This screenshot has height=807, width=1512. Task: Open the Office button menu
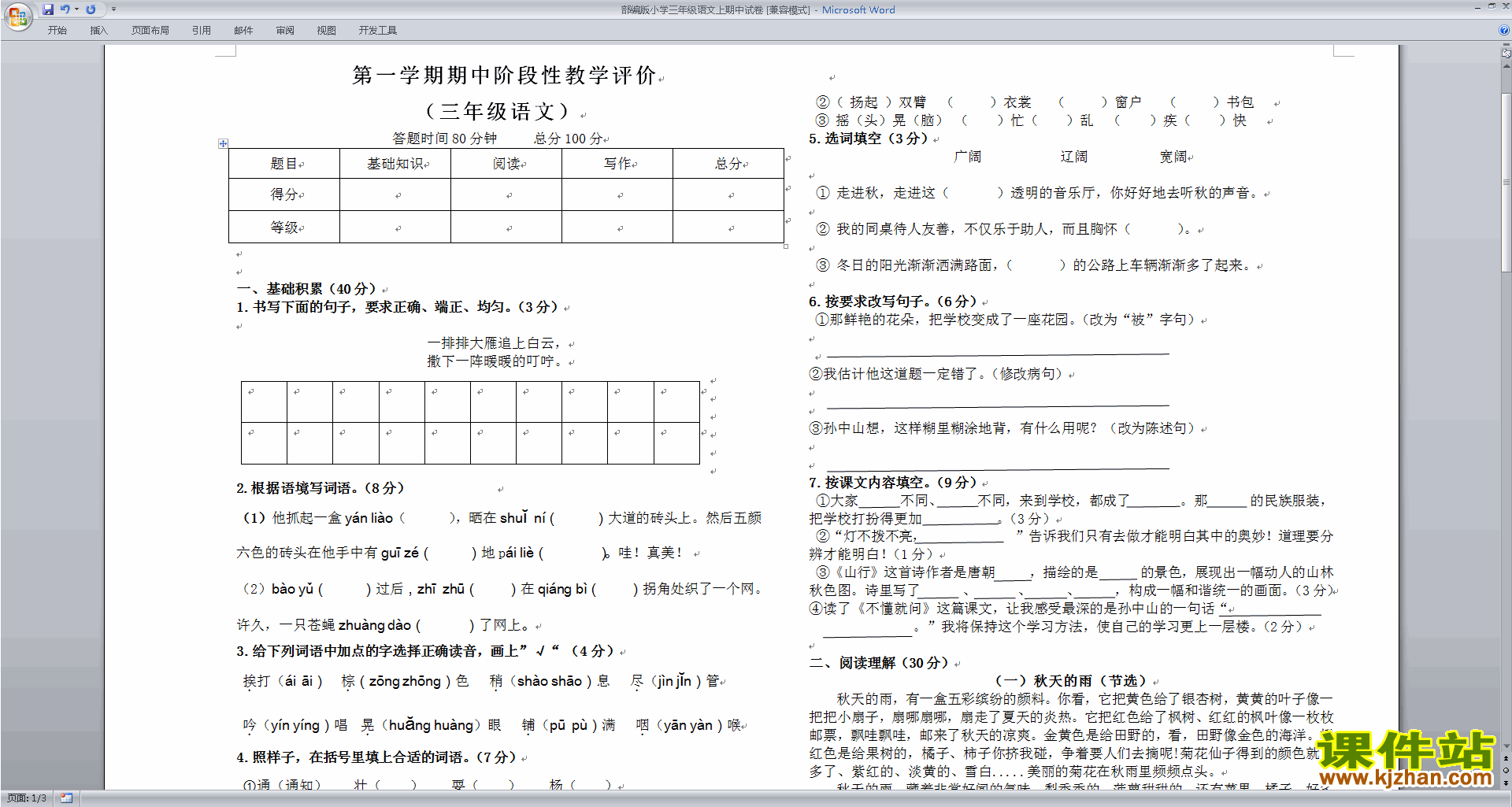[17, 16]
